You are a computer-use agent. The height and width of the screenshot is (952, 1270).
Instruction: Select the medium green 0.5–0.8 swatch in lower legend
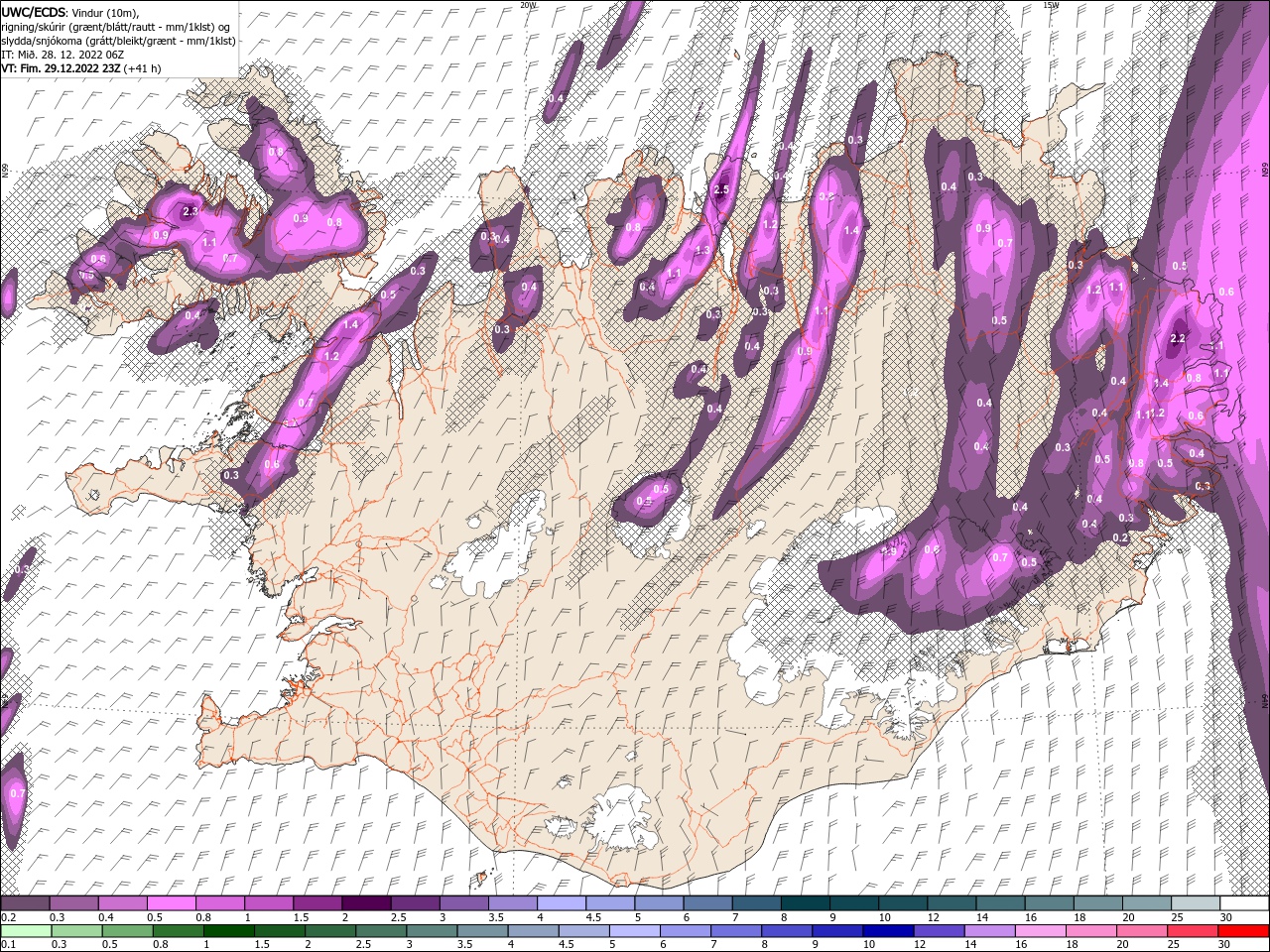coord(127,931)
